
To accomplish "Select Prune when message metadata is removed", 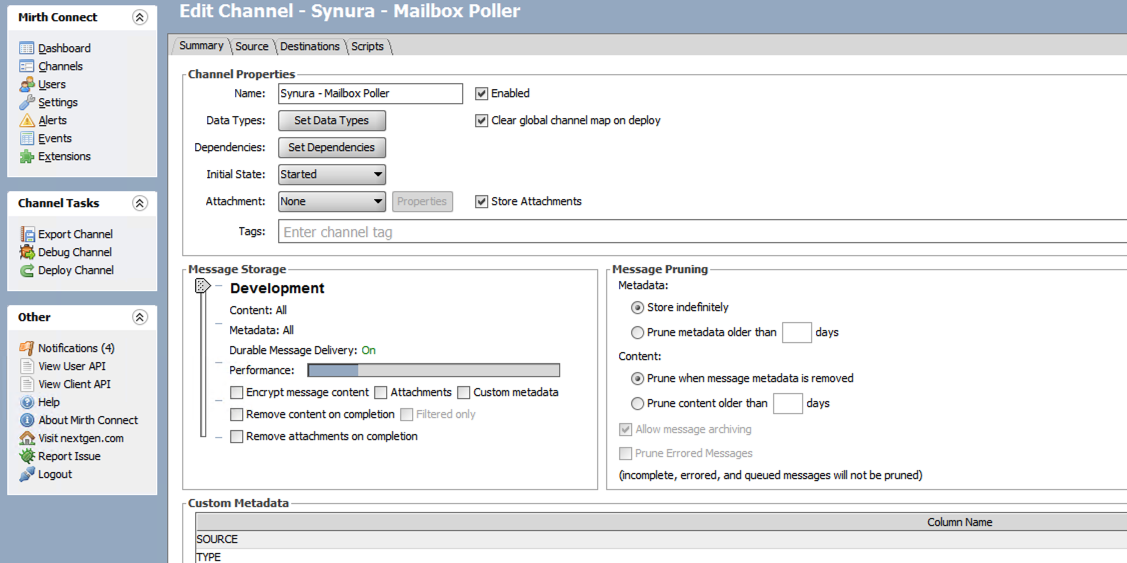I will point(636,377).
